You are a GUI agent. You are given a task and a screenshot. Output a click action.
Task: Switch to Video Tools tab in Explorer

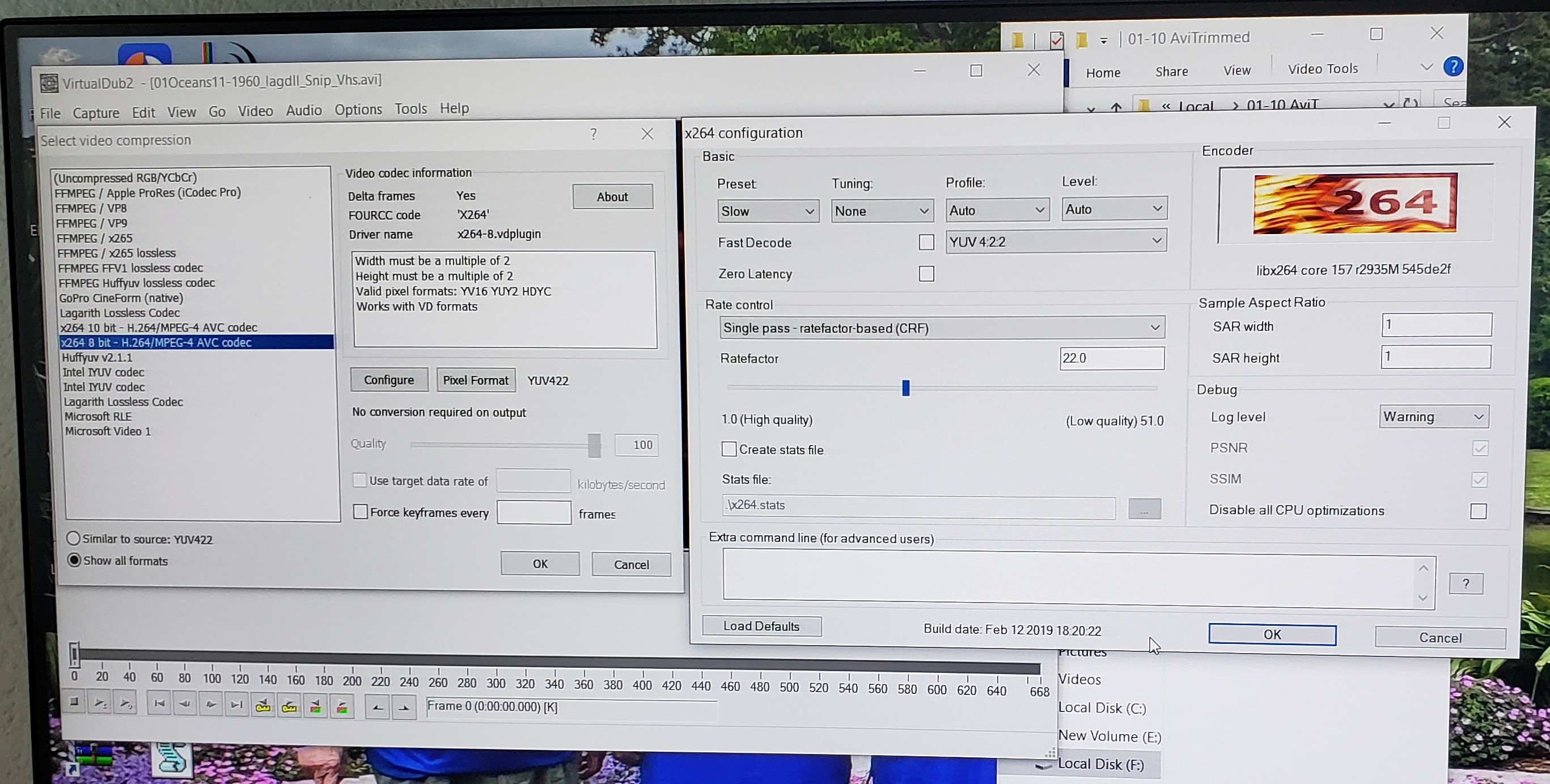pyautogui.click(x=1323, y=69)
